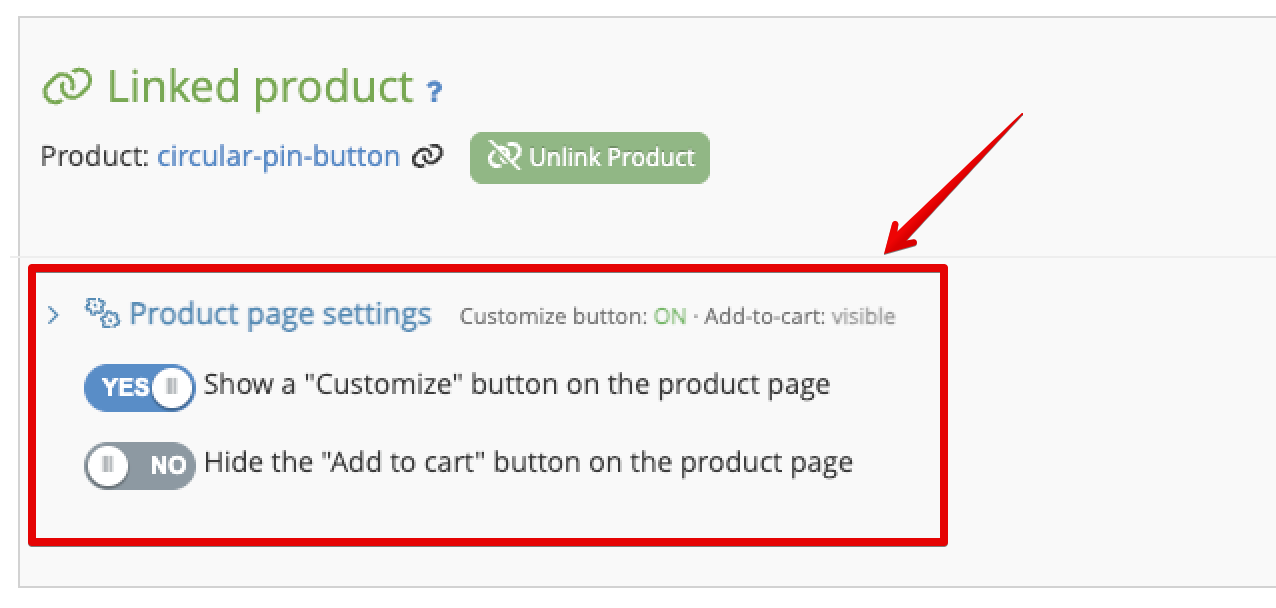Image resolution: width=1276 pixels, height=608 pixels.
Task: Click the Hide the "Add to cart" label text
Action: tap(528, 463)
